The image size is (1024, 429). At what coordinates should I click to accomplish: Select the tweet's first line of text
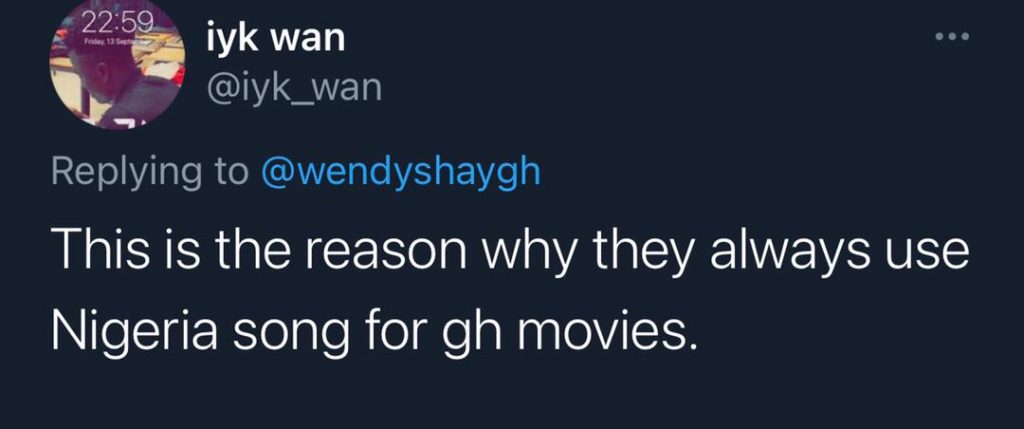click(x=509, y=253)
